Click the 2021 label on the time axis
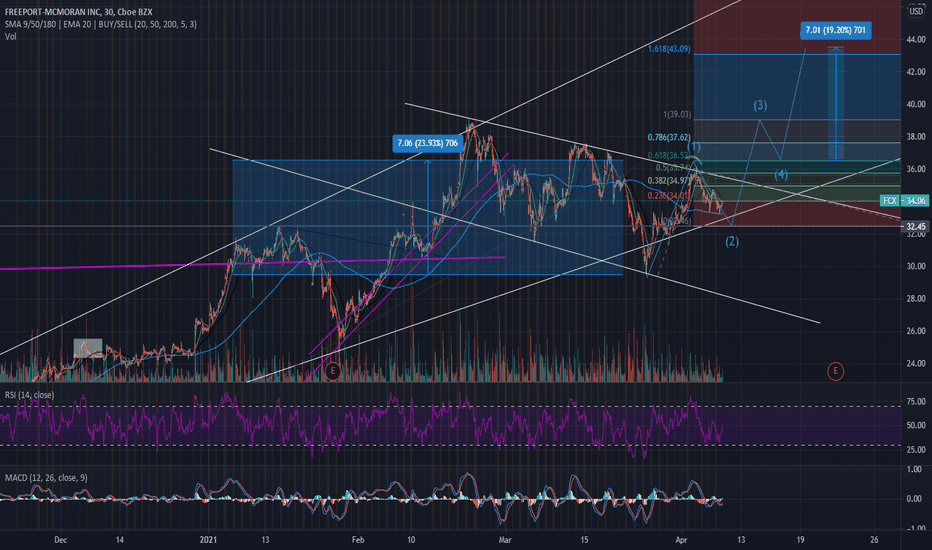The image size is (932, 550). [208, 540]
